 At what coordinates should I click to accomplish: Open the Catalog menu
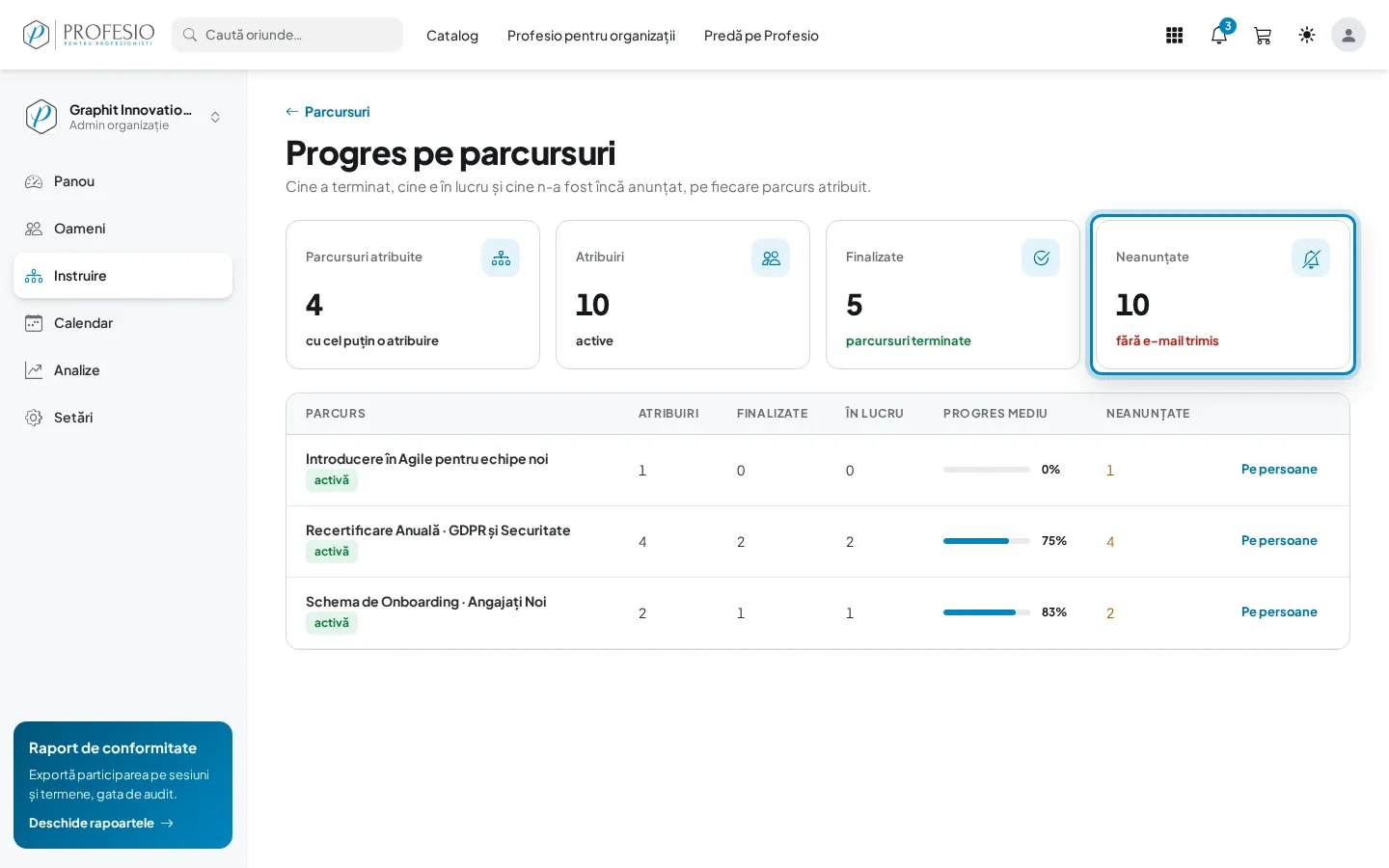[452, 36]
